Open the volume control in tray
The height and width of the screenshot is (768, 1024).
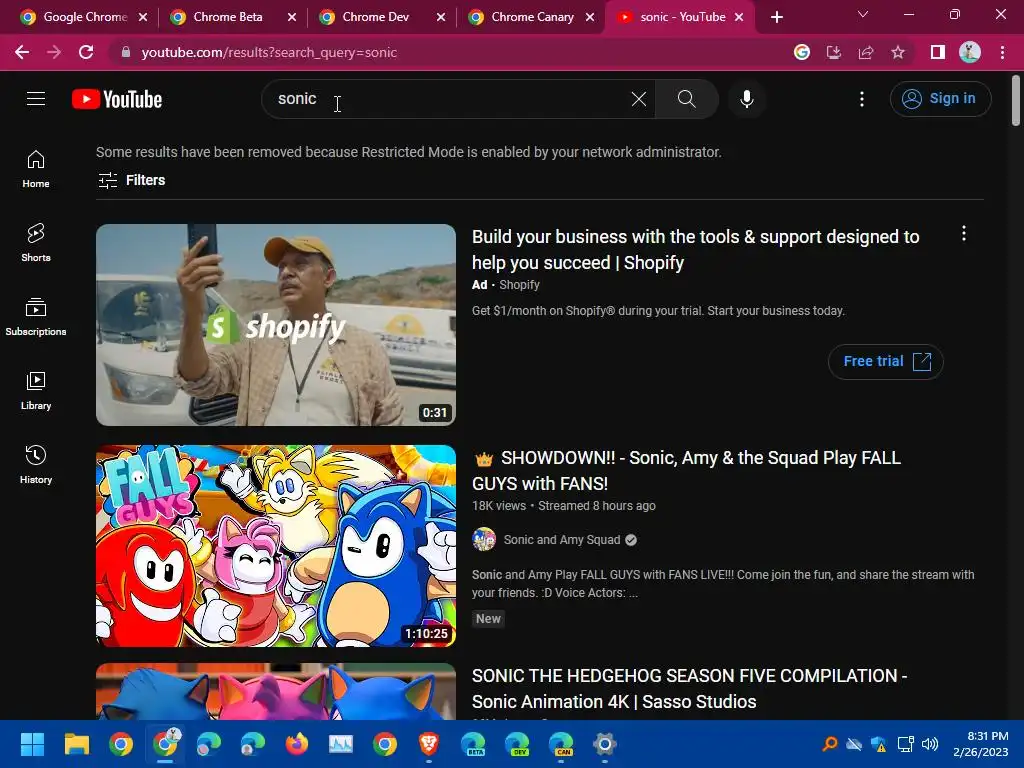(930, 744)
